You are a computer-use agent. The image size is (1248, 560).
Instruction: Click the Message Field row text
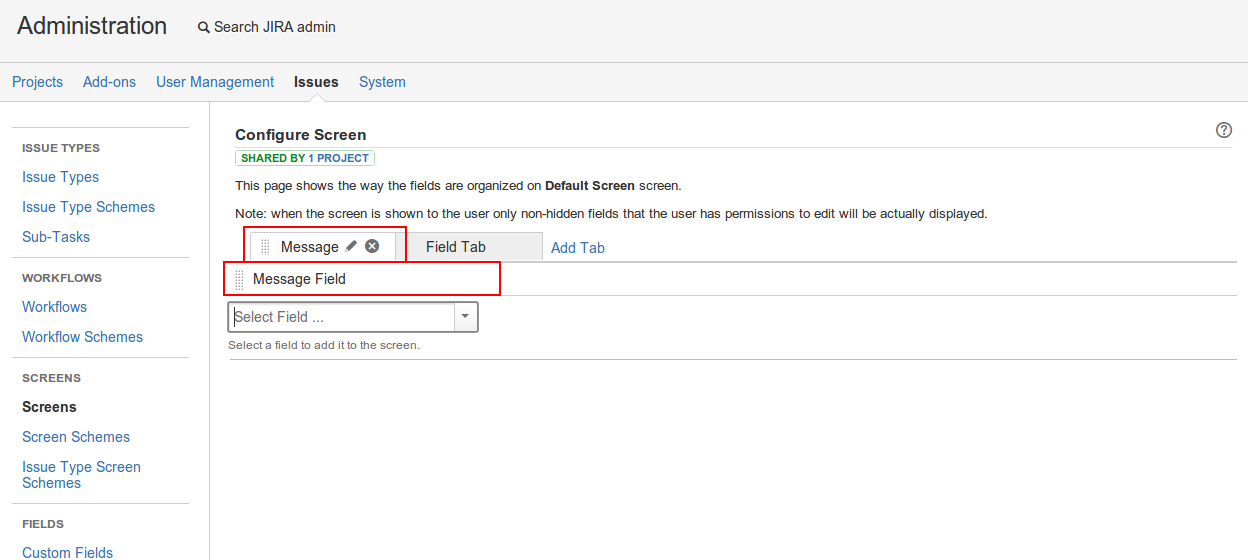[299, 279]
